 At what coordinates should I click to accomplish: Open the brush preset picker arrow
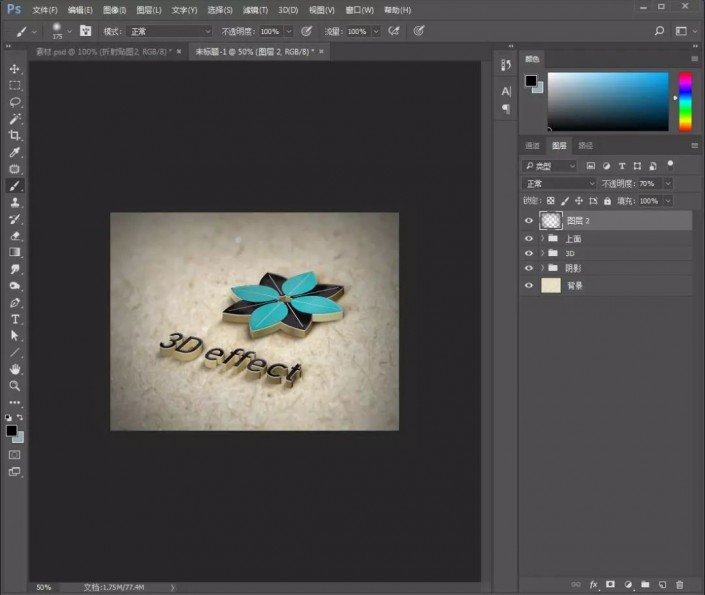(x=69, y=31)
